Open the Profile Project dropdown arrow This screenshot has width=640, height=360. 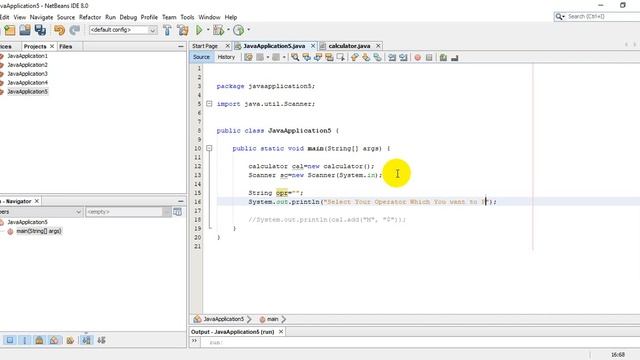point(249,30)
